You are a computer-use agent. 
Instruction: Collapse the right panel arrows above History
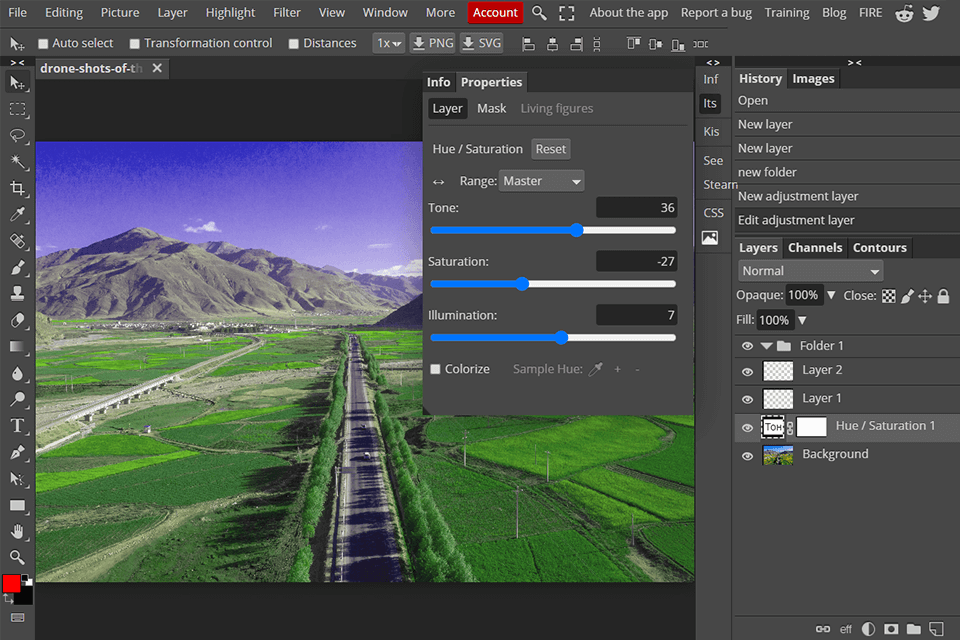(855, 62)
